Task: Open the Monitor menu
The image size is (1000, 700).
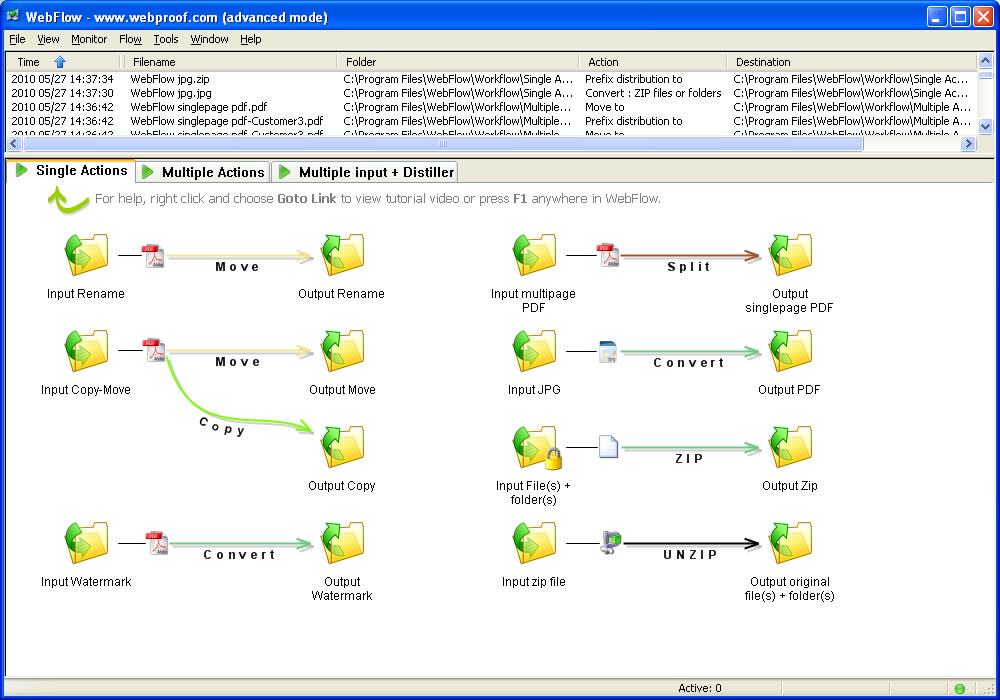Action: point(89,39)
